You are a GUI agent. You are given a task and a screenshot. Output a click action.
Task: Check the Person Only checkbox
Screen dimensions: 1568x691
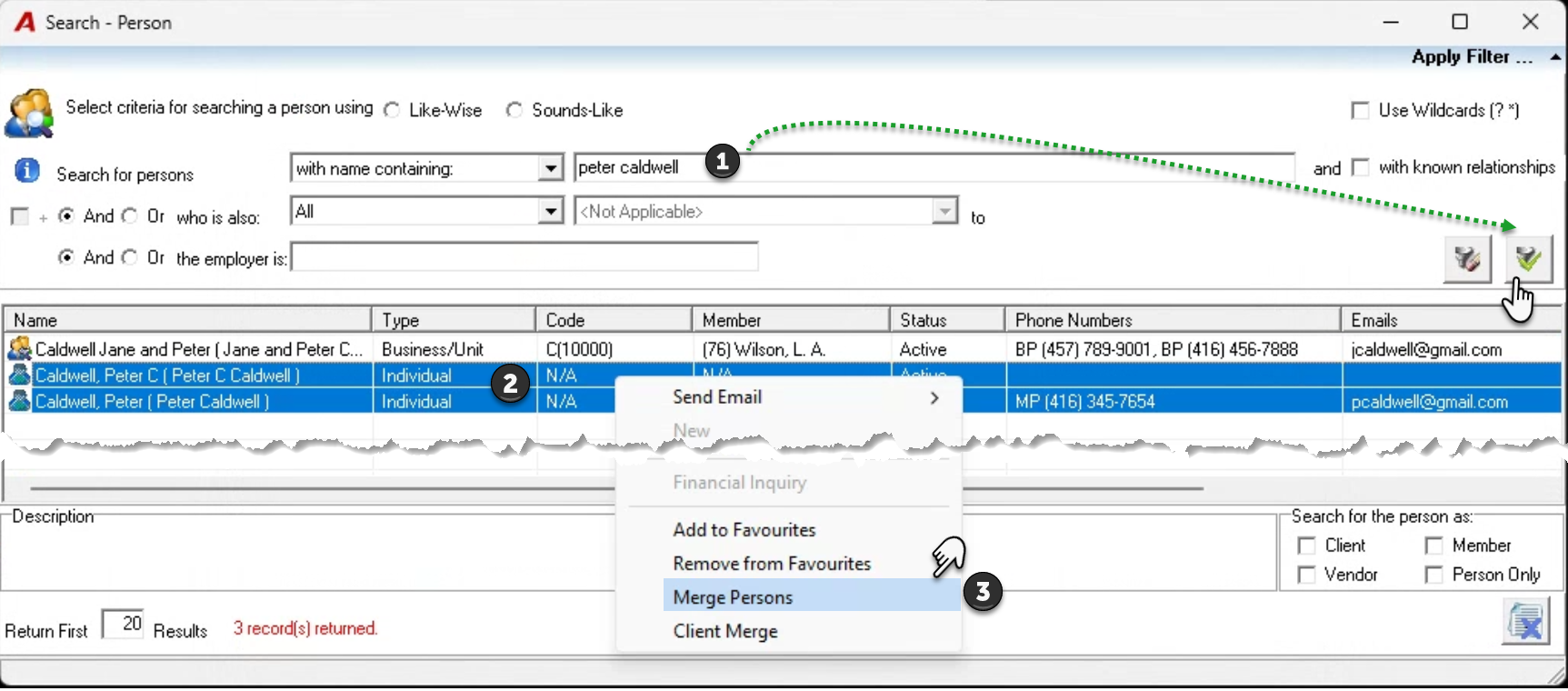click(x=1433, y=575)
